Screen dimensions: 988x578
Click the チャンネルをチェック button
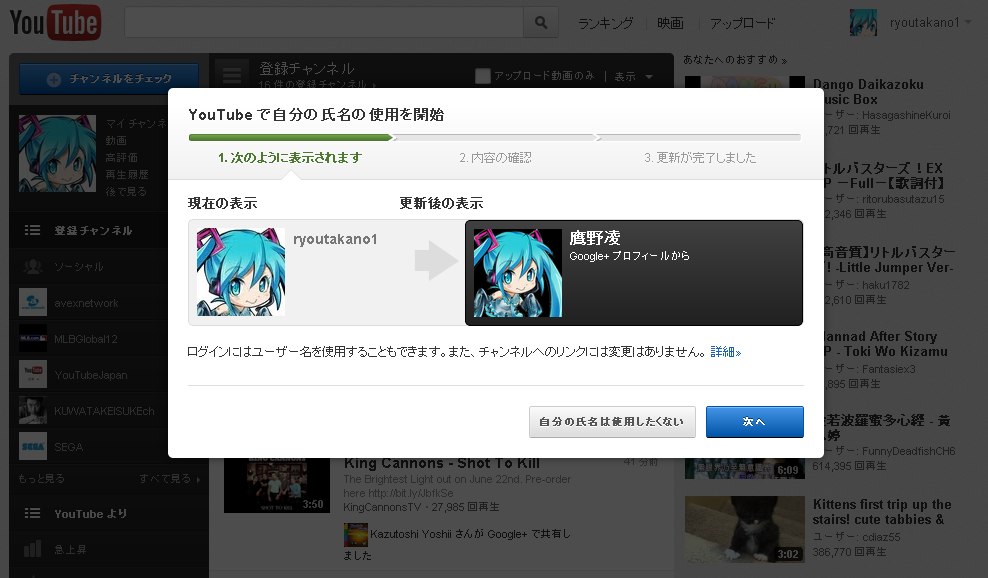tap(109, 79)
